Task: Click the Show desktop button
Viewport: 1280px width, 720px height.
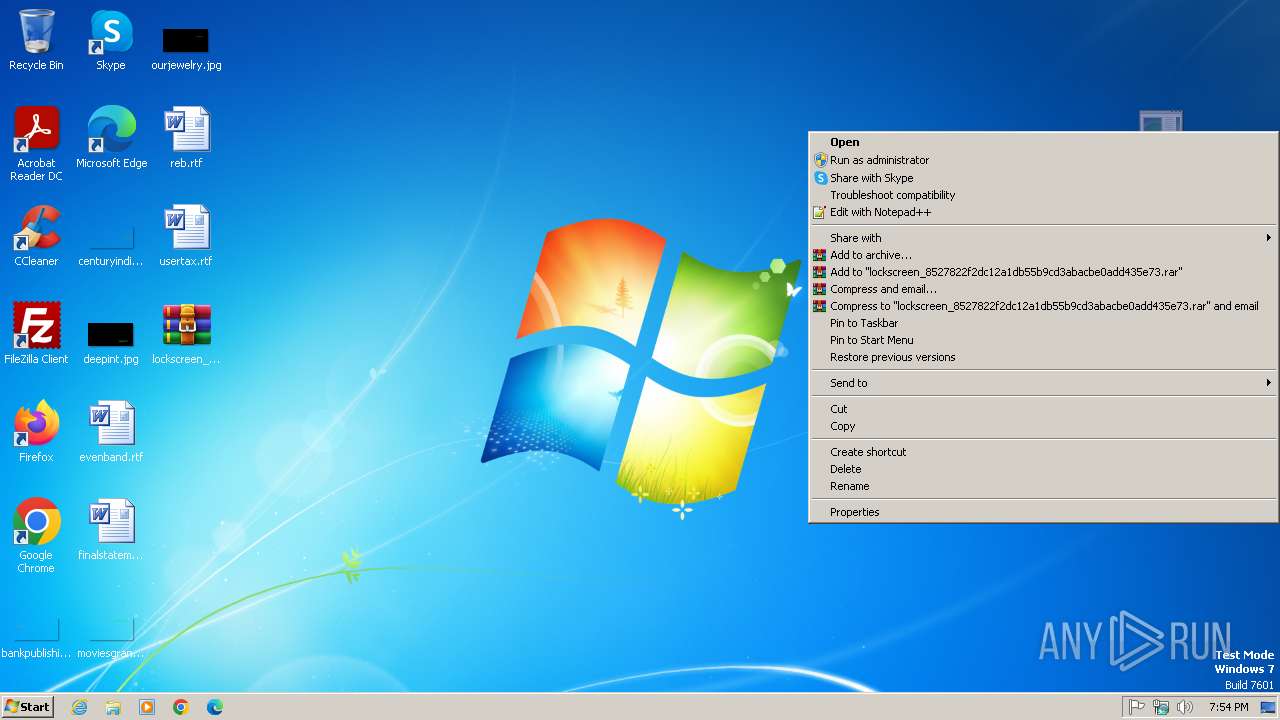Action: [1268, 707]
